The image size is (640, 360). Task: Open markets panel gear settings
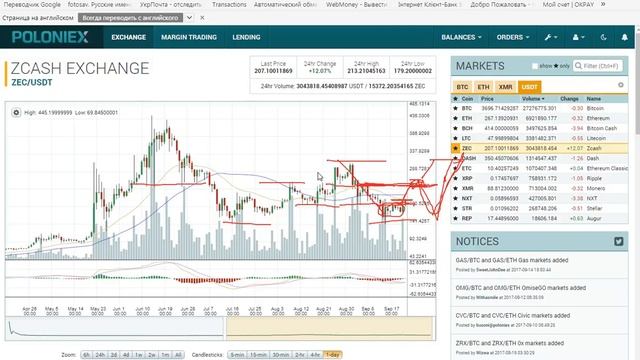coord(620,85)
